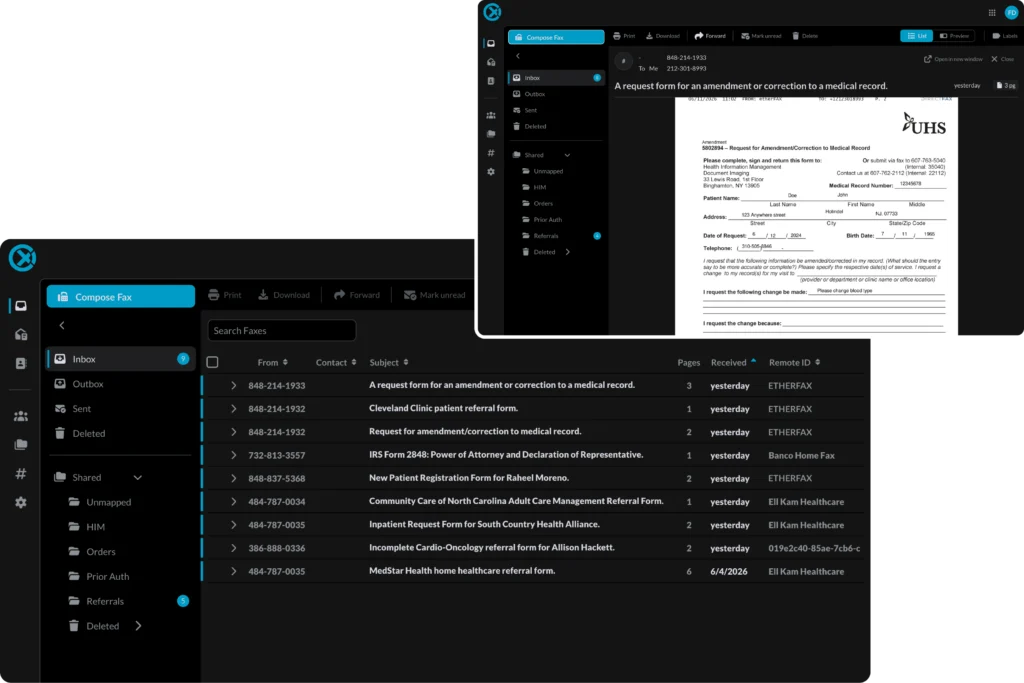Expand the 848-214-1933 fax row chevron
This screenshot has height=683, width=1024.
(x=233, y=385)
